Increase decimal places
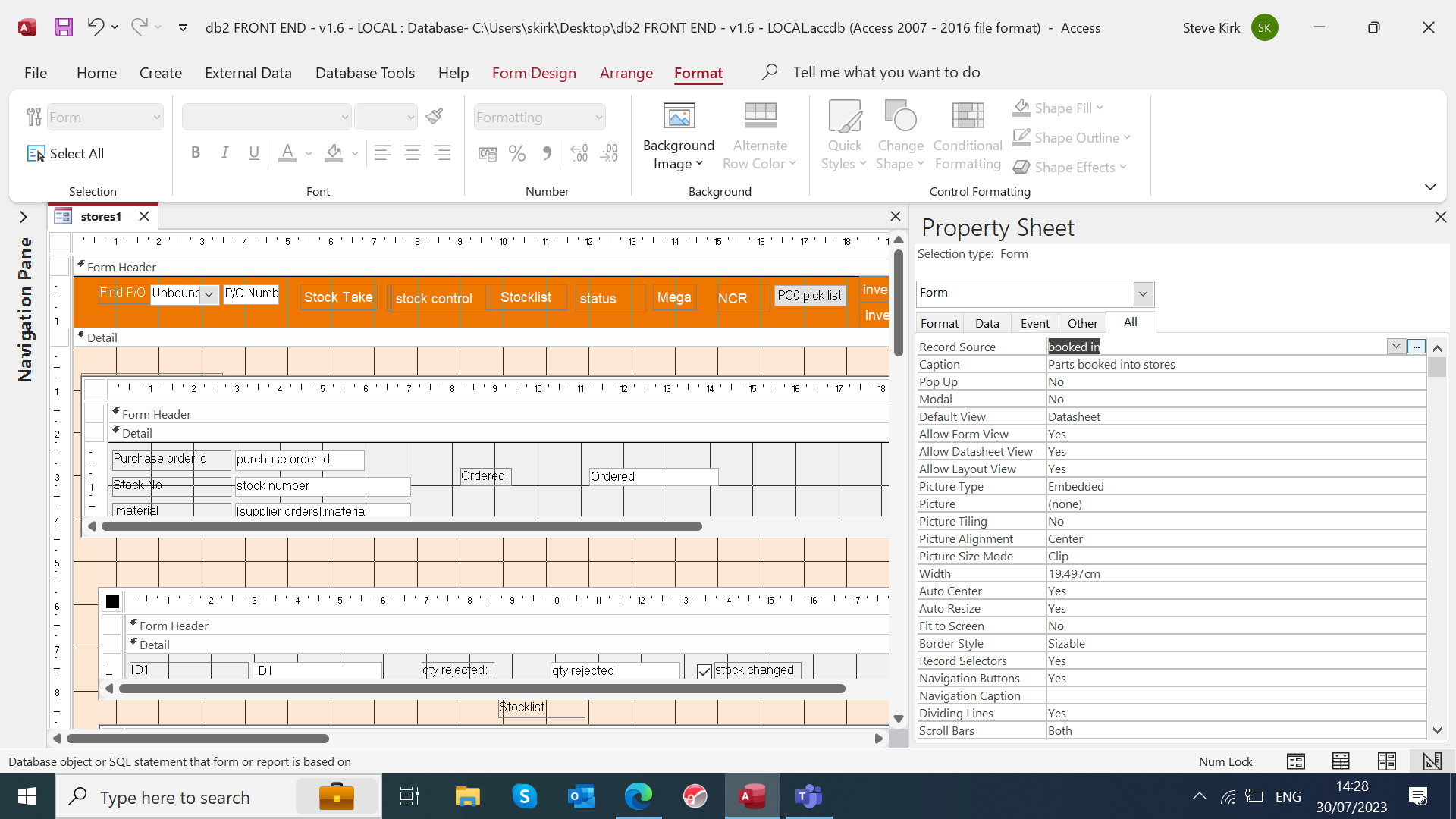The image size is (1456, 819). tap(579, 154)
